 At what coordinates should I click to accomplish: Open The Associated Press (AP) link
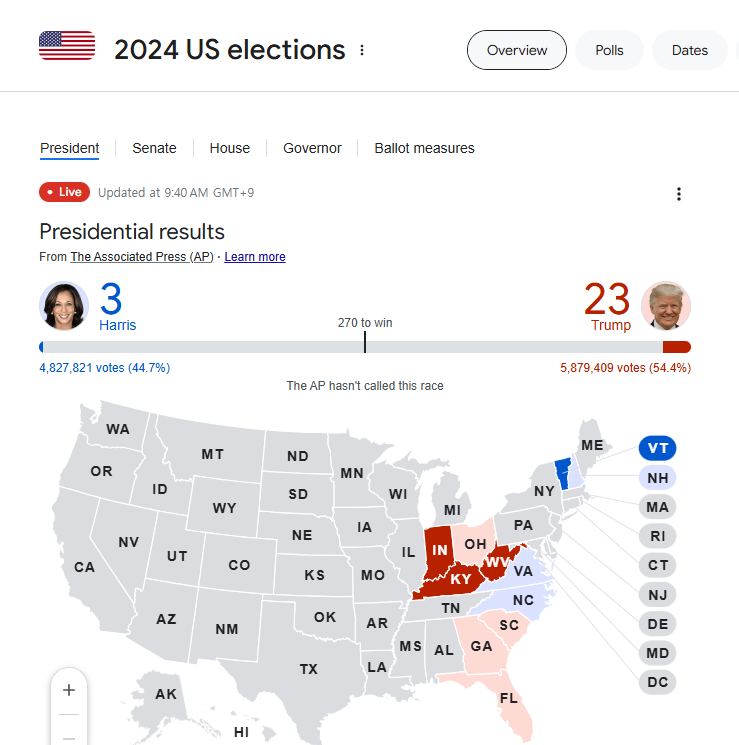141,257
